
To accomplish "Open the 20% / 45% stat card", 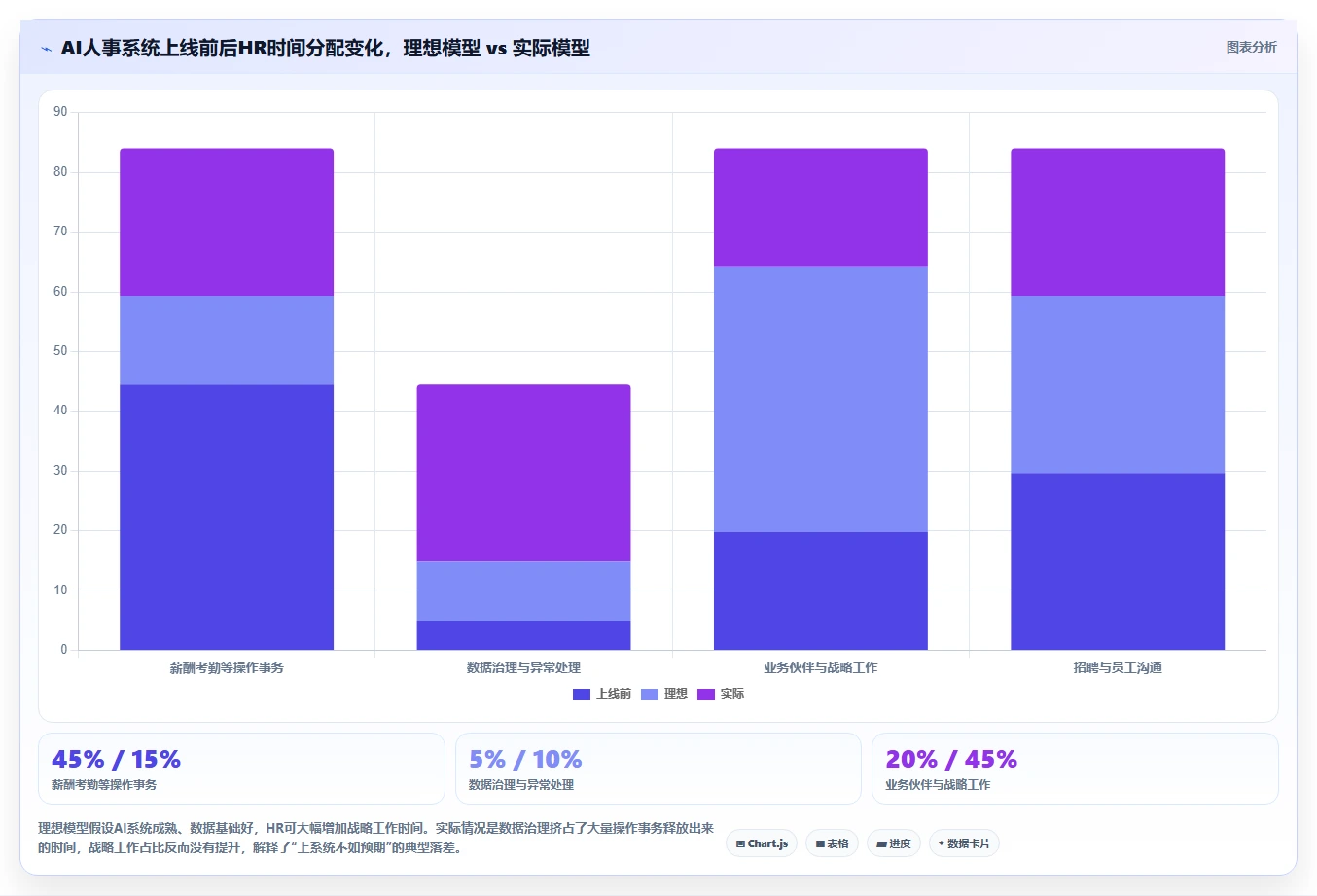I will [1075, 769].
